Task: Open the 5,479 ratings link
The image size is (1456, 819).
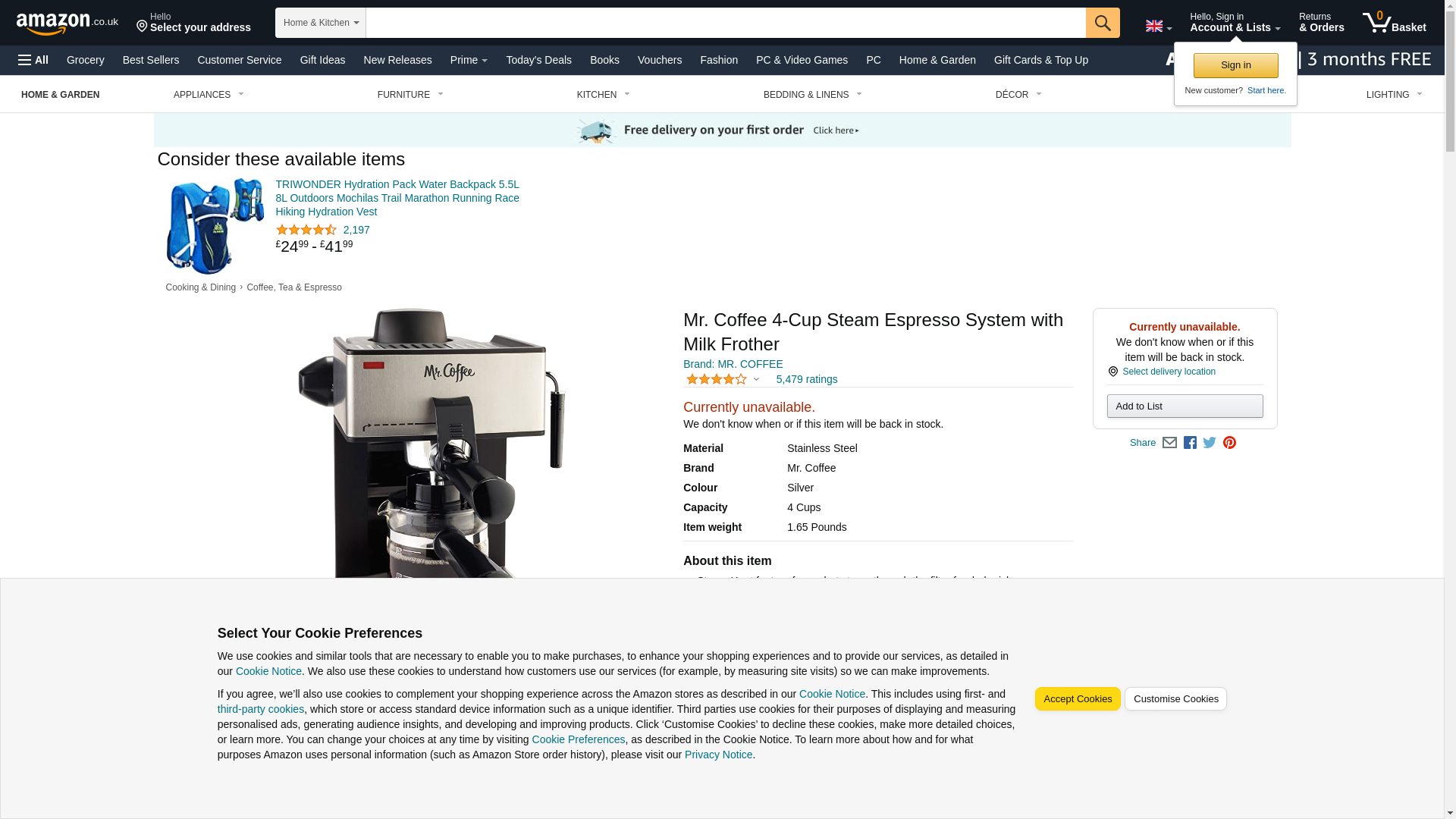Action: tap(806, 379)
